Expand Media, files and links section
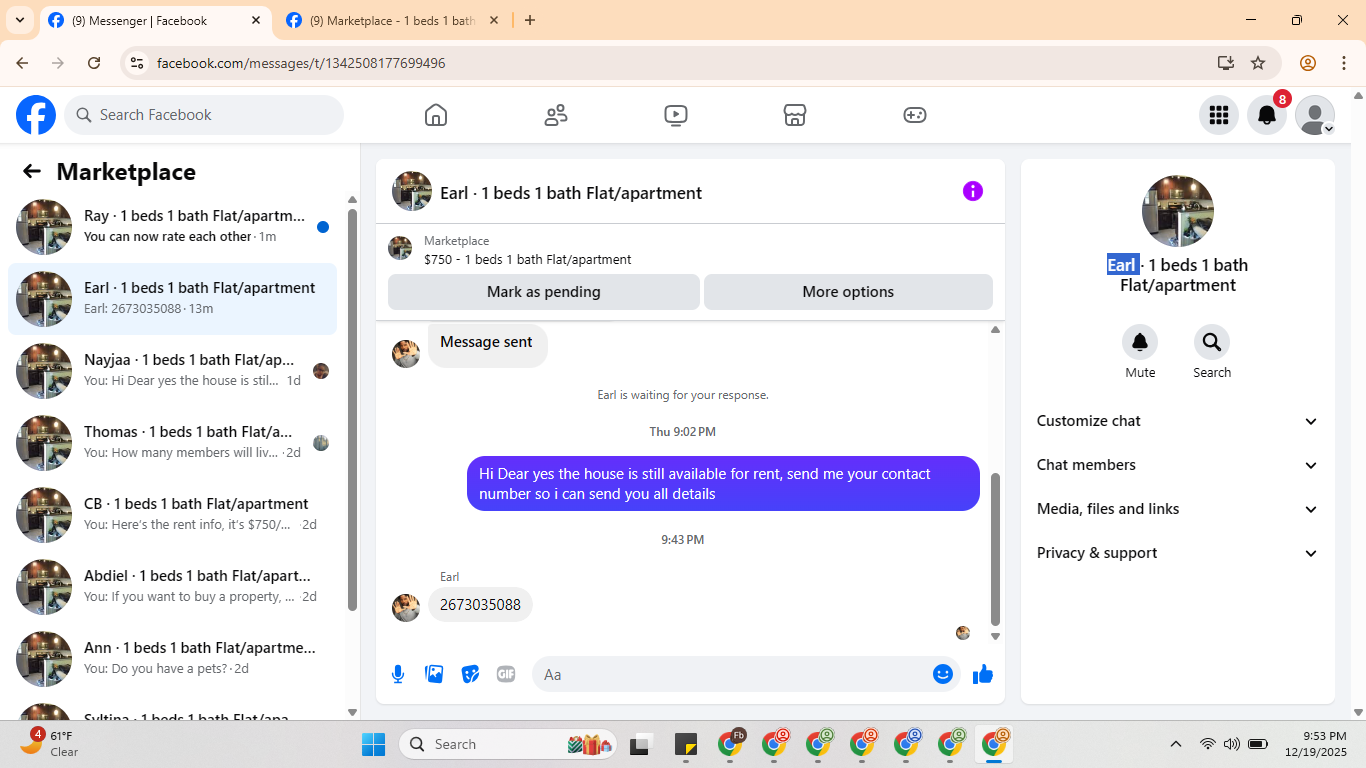The height and width of the screenshot is (768, 1366). click(1178, 509)
